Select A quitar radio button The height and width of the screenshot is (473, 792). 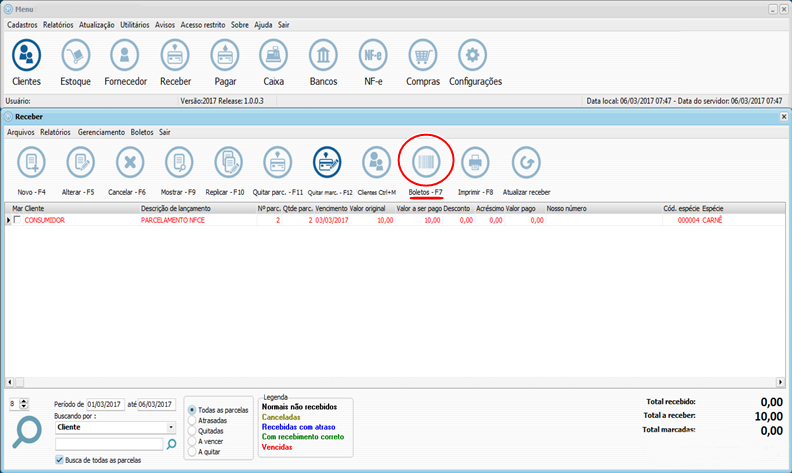192,452
